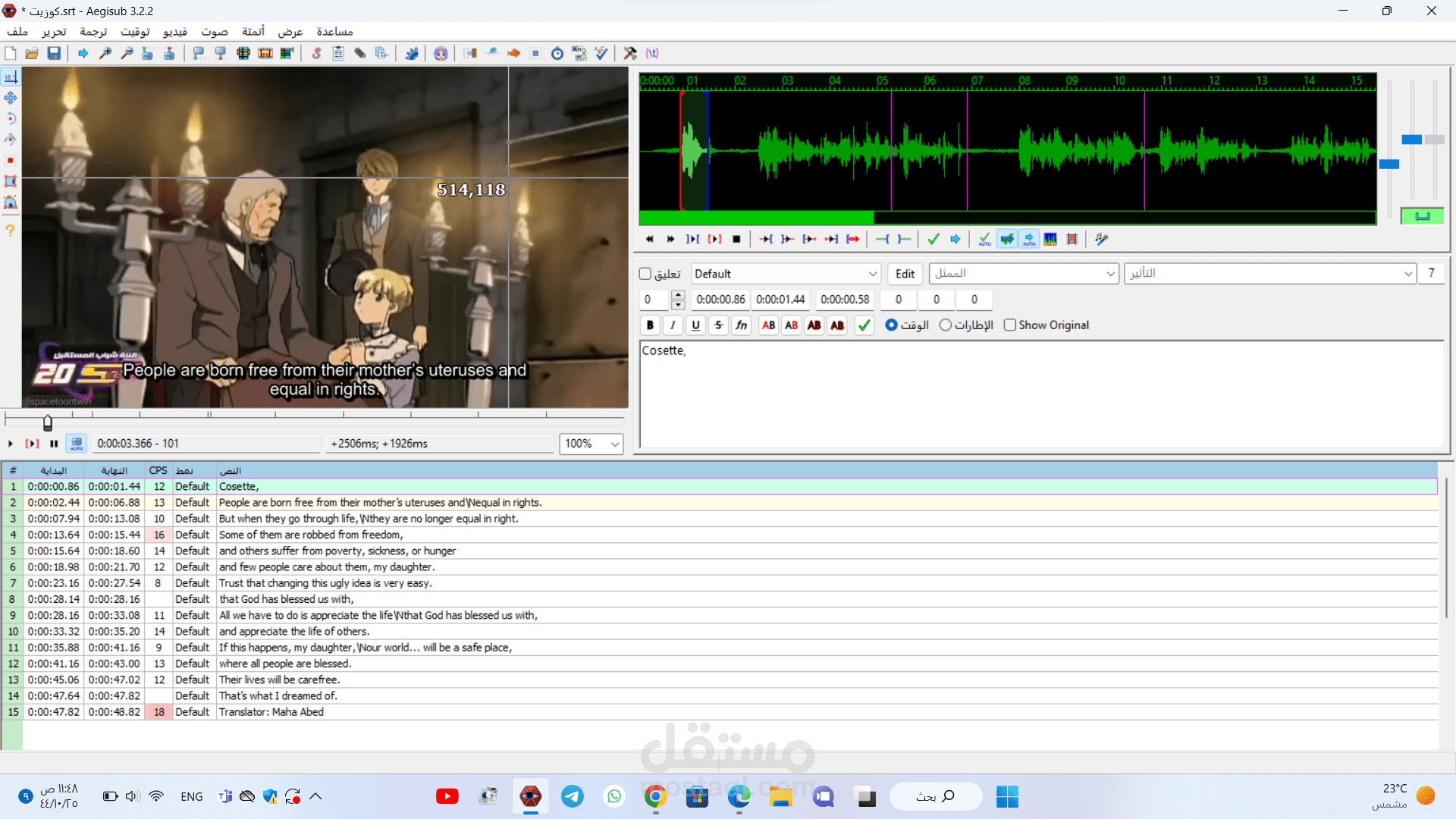Save the subtitle file
Viewport: 1456px width, 819px height.
coord(54,53)
